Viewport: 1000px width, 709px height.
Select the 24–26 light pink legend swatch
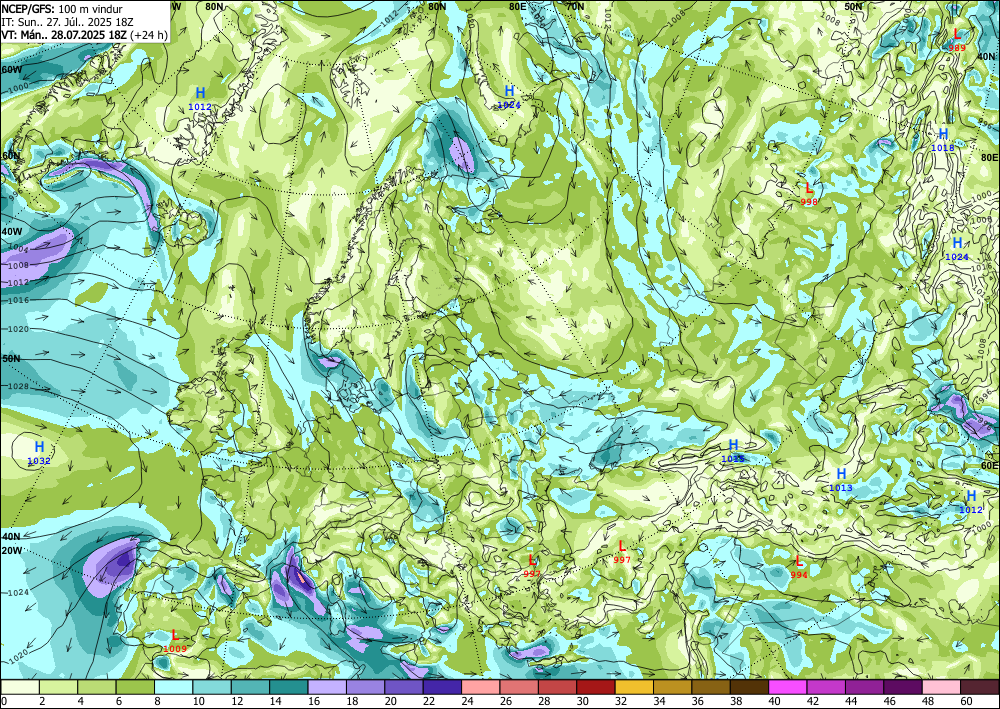click(481, 687)
